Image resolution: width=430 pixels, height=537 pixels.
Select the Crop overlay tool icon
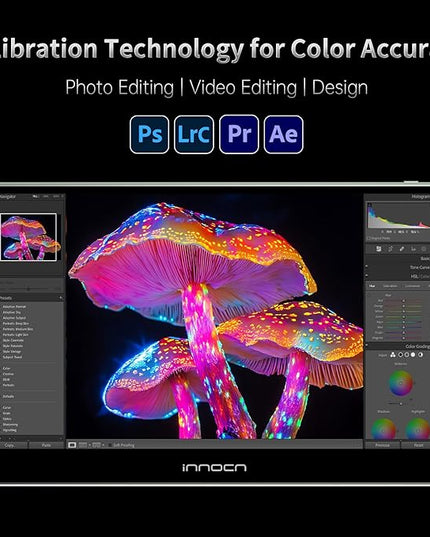391,249
